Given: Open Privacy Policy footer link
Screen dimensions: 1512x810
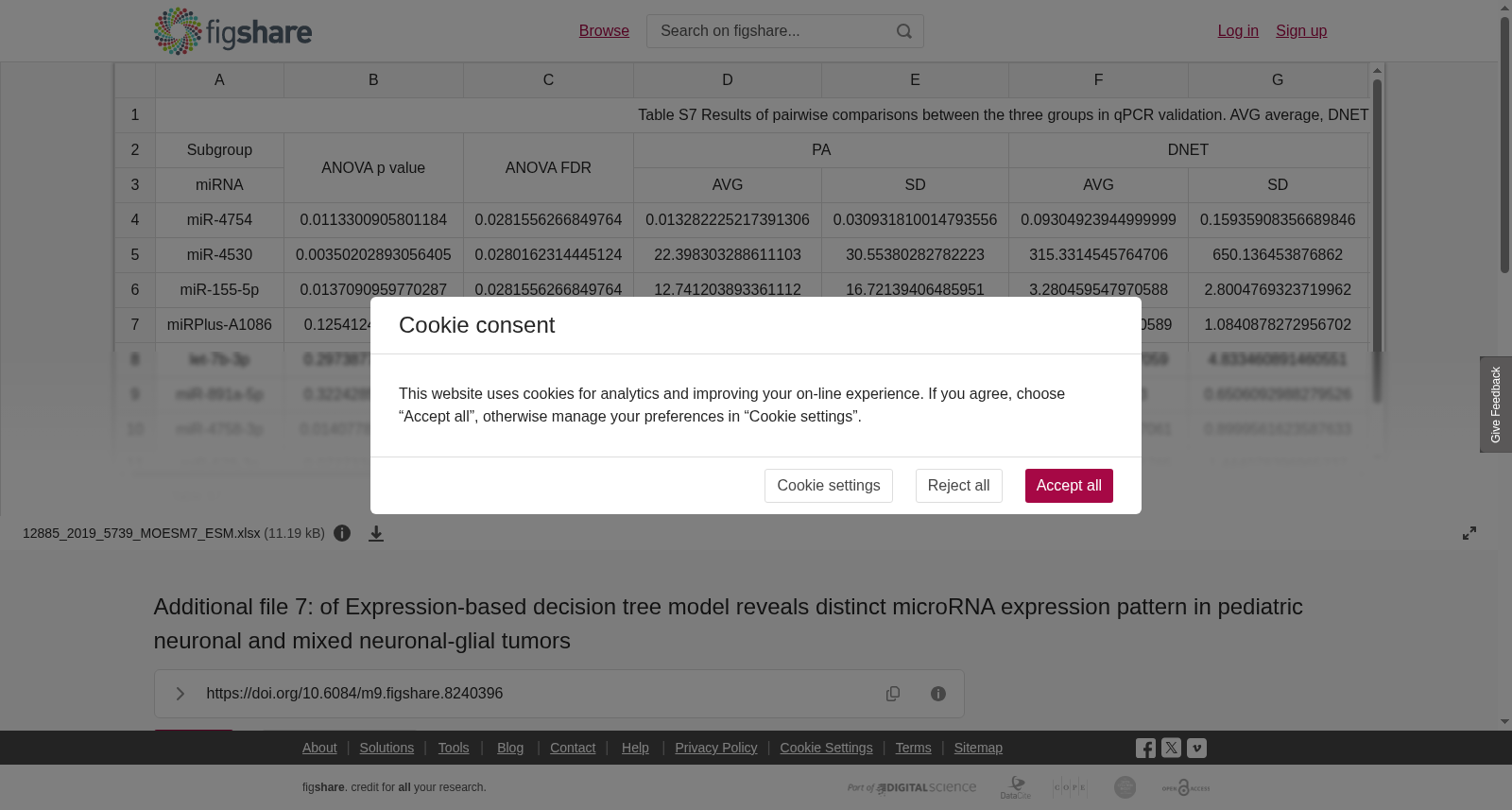Looking at the screenshot, I should (716, 748).
